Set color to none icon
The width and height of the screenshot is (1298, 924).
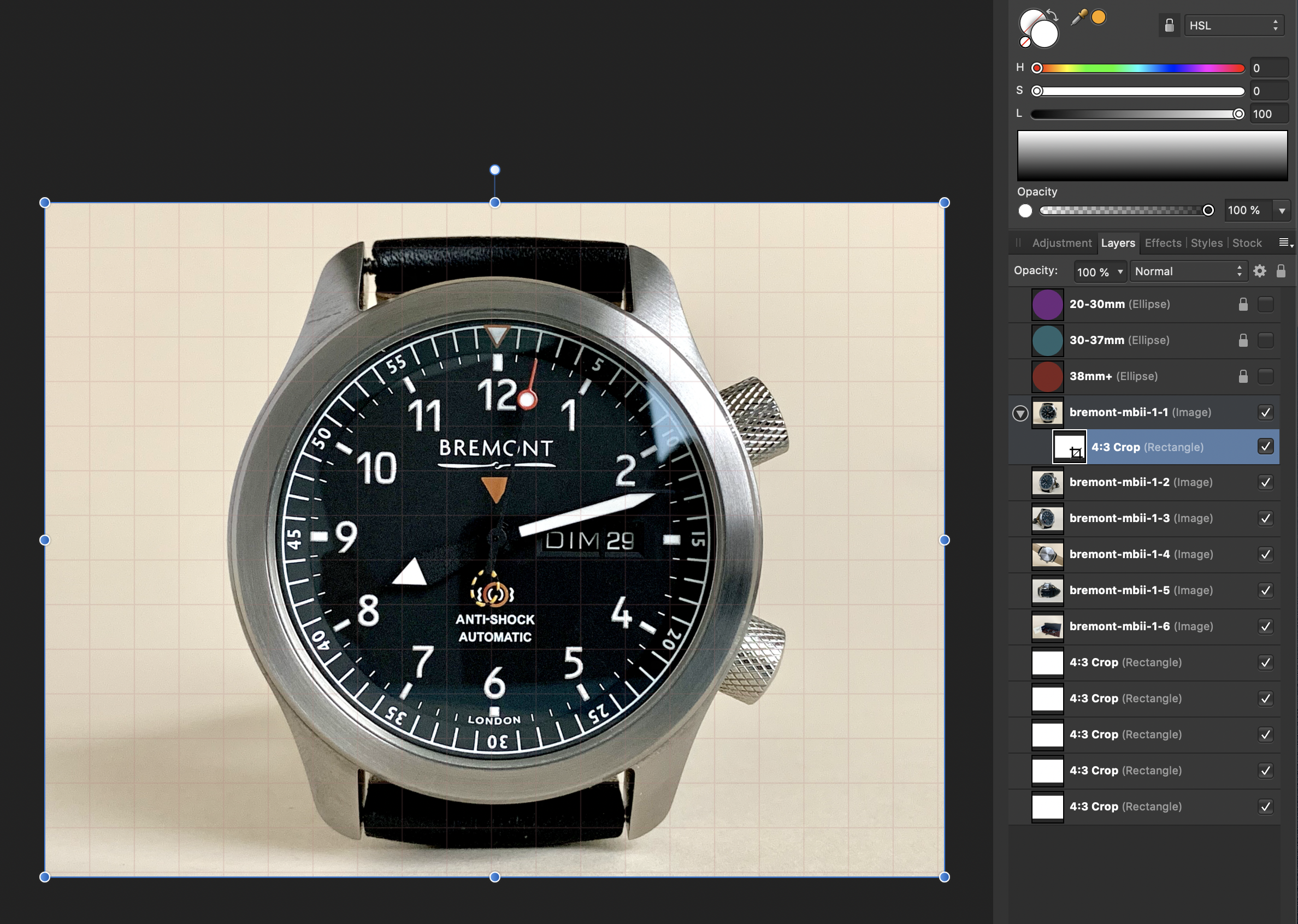click(x=1025, y=42)
